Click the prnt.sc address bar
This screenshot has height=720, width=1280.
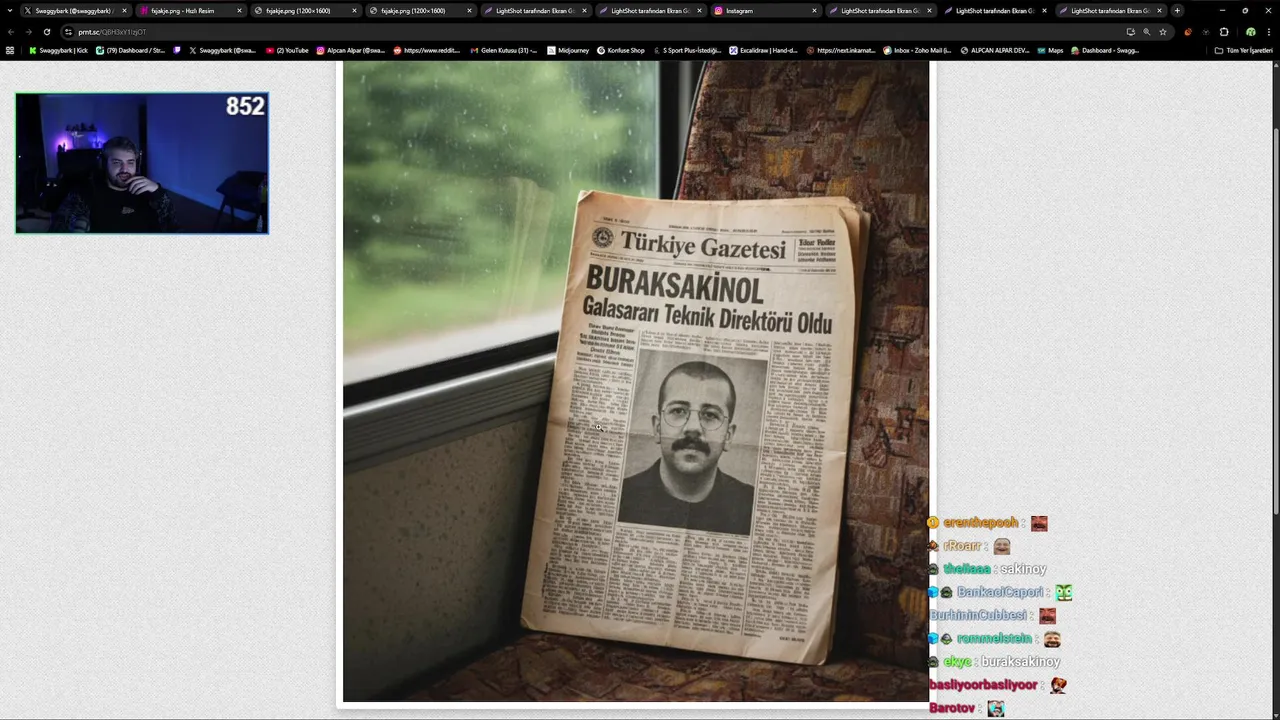point(590,32)
